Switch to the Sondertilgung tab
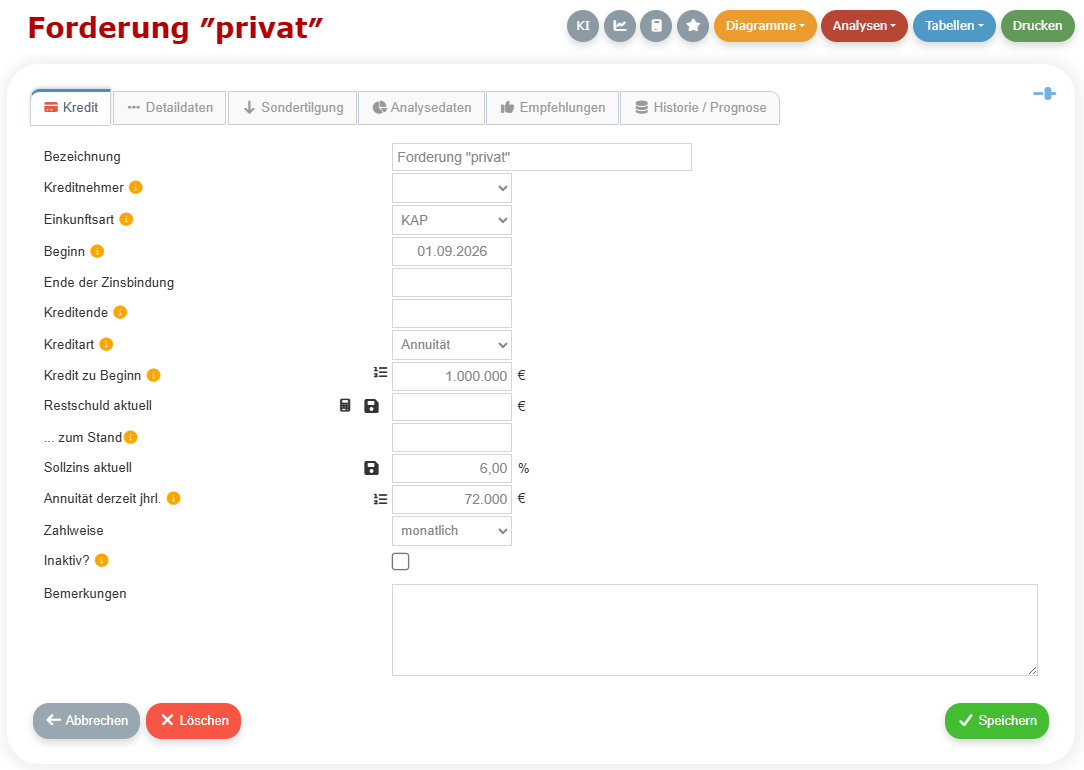The height and width of the screenshot is (770, 1084). pyautogui.click(x=292, y=108)
